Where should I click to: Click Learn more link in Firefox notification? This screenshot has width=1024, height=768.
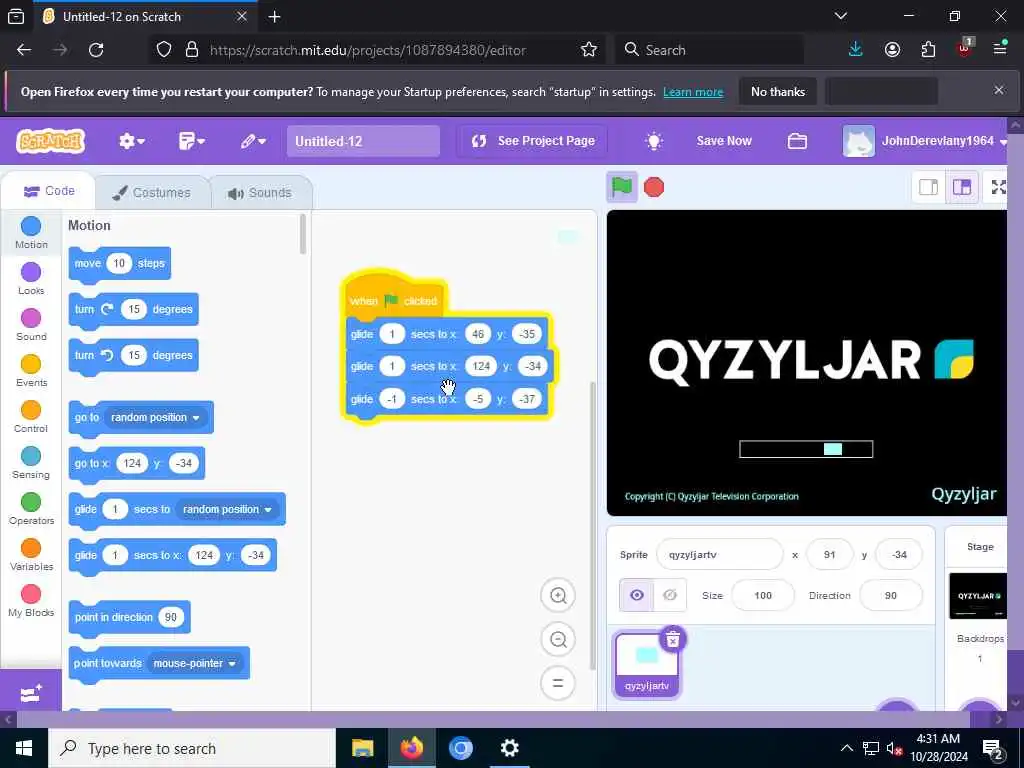693,92
